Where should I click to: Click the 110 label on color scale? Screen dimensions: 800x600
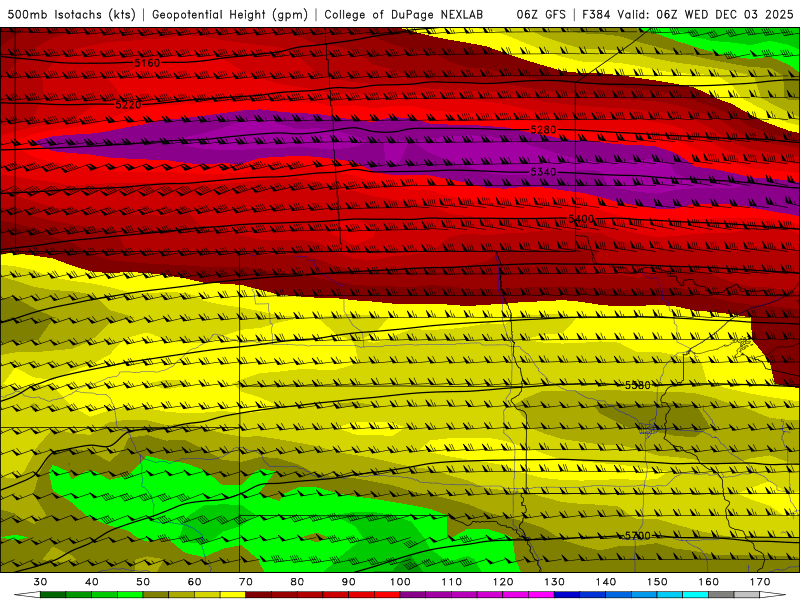(x=452, y=582)
